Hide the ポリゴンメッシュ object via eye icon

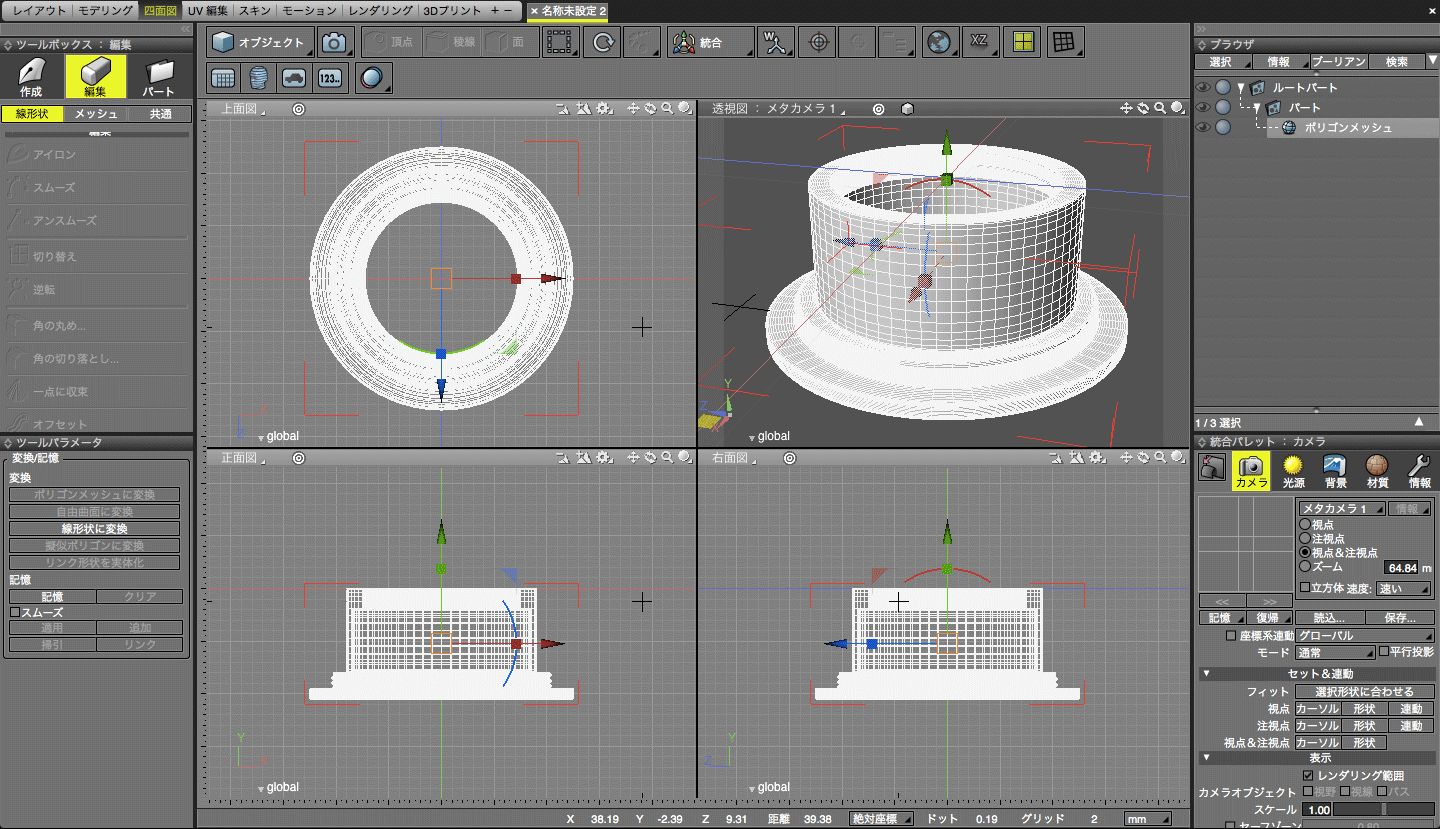click(x=1203, y=127)
